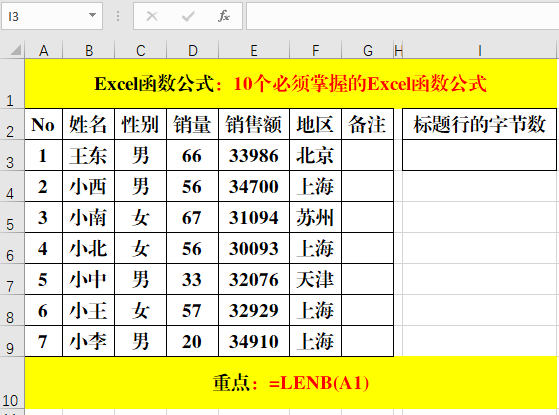Viewport: 559px width, 415px height.
Task: Click the Select All corner triangle
Action: (x=16, y=50)
